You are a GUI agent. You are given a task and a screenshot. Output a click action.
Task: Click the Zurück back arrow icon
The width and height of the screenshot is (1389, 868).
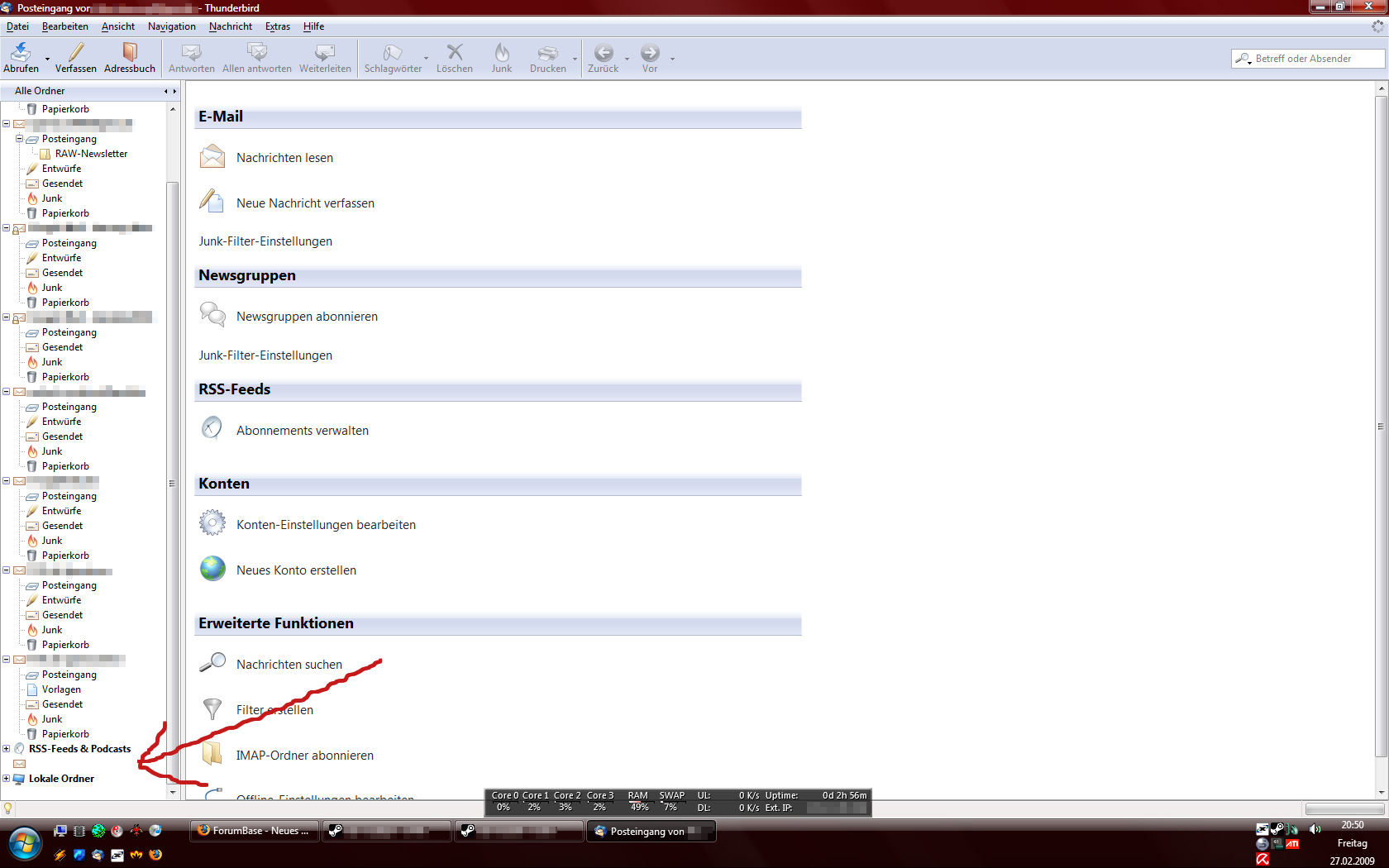pyautogui.click(x=604, y=52)
